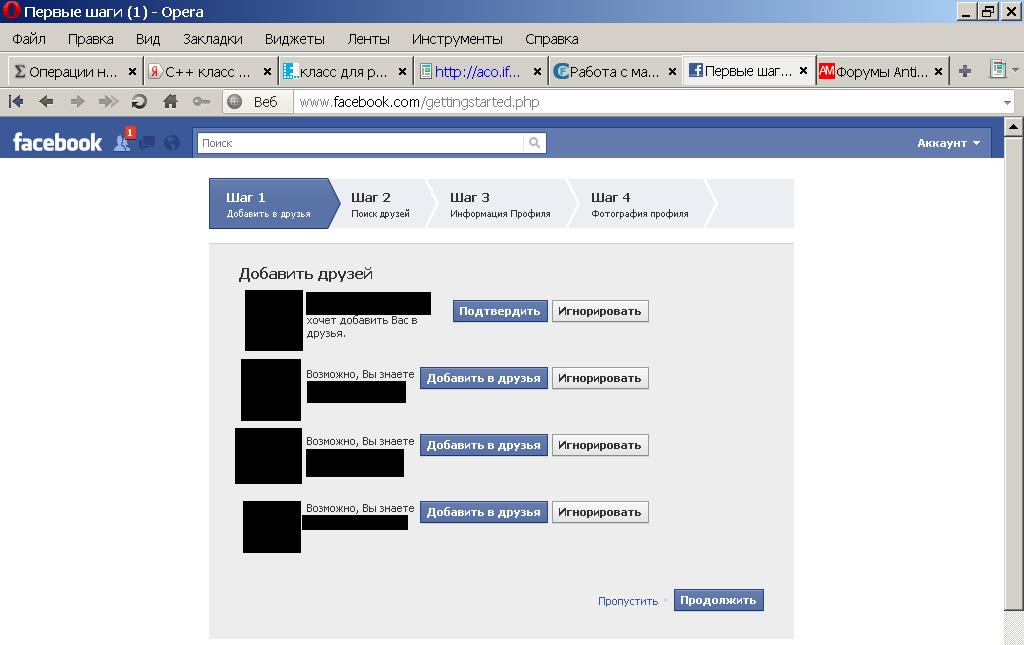Image resolution: width=1024 pixels, height=645 pixels.
Task: Click the password wand key icon
Action: pos(201,101)
